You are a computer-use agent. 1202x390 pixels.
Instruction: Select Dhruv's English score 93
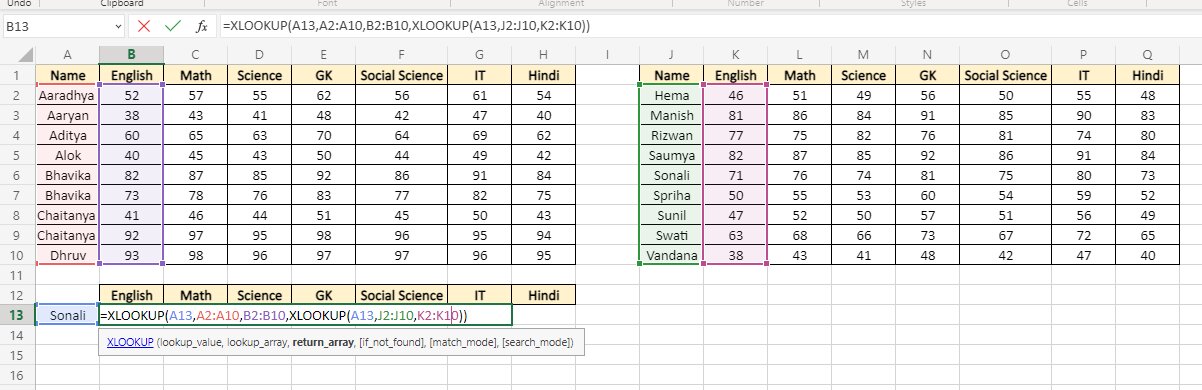pyautogui.click(x=131, y=255)
